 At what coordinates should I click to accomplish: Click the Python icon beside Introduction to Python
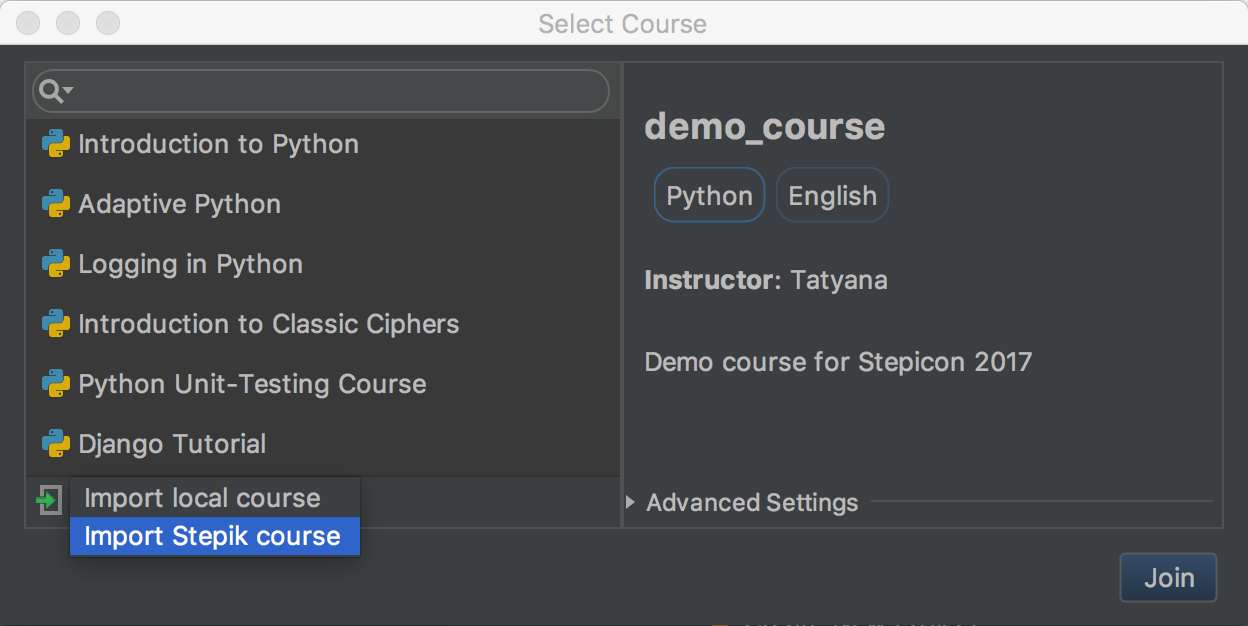(55, 144)
